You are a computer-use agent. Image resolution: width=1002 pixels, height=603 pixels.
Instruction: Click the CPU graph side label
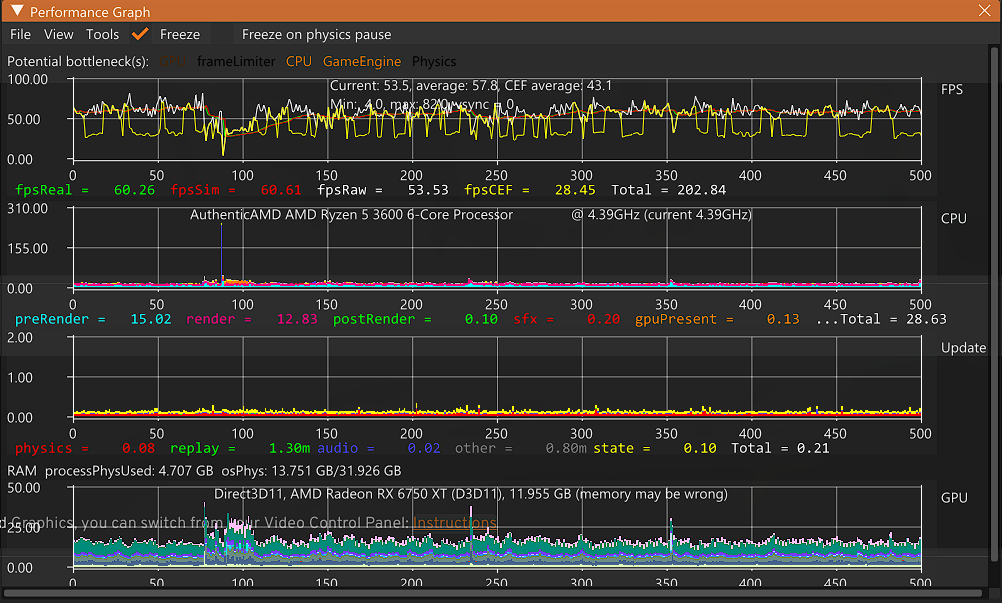pos(953,218)
